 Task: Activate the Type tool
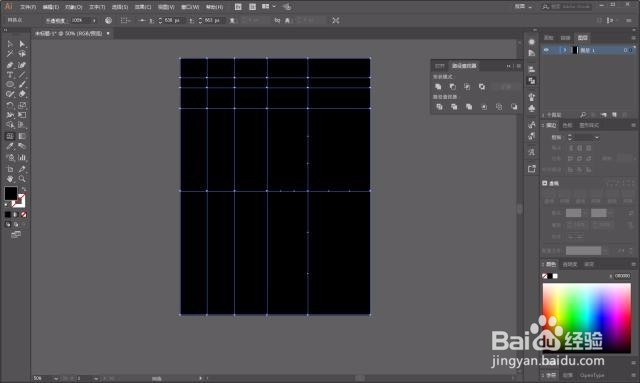click(10, 75)
